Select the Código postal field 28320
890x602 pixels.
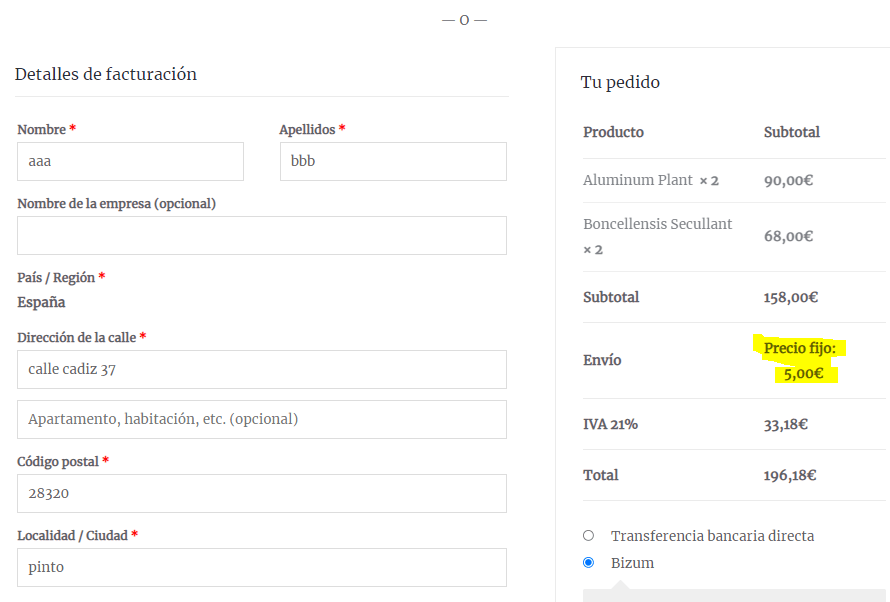262,494
